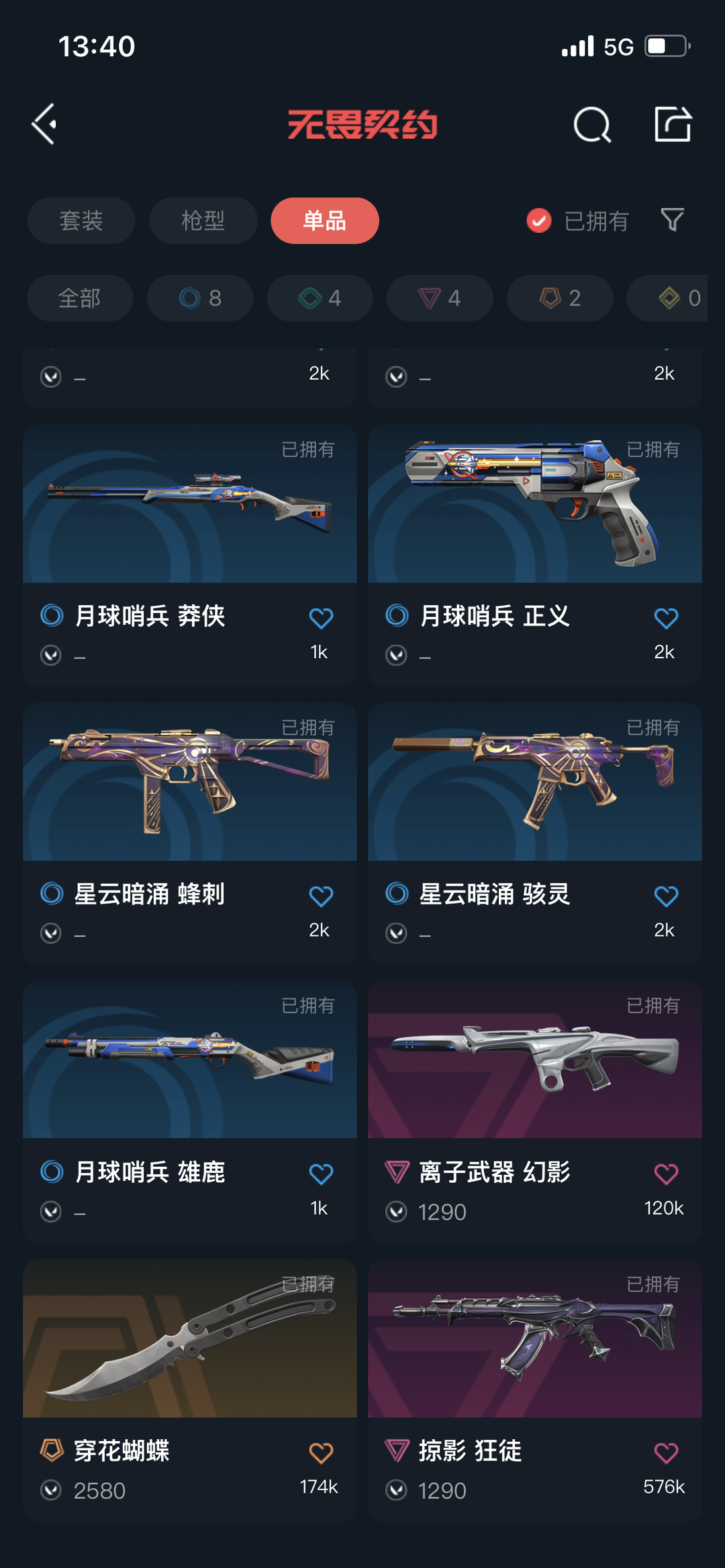
Task: Tap heart icon on 星云暗涌 蜂刺
Action: [x=321, y=896]
